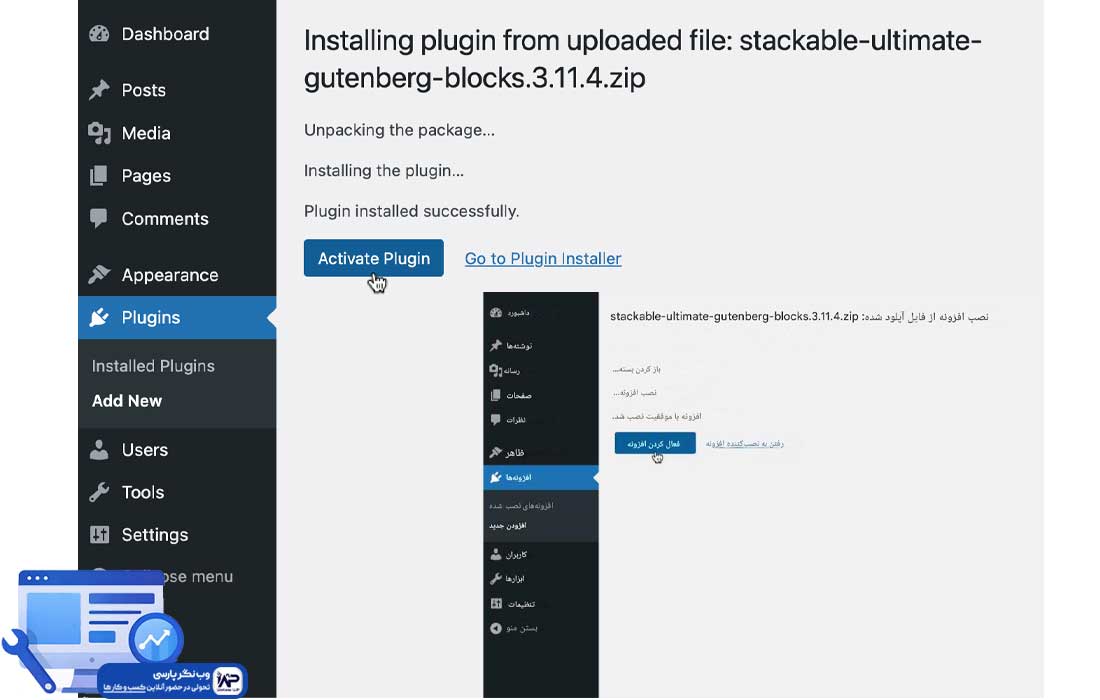Viewport: 1100px width, 700px height.
Task: Click the Tools wrench icon
Action: pos(99,492)
